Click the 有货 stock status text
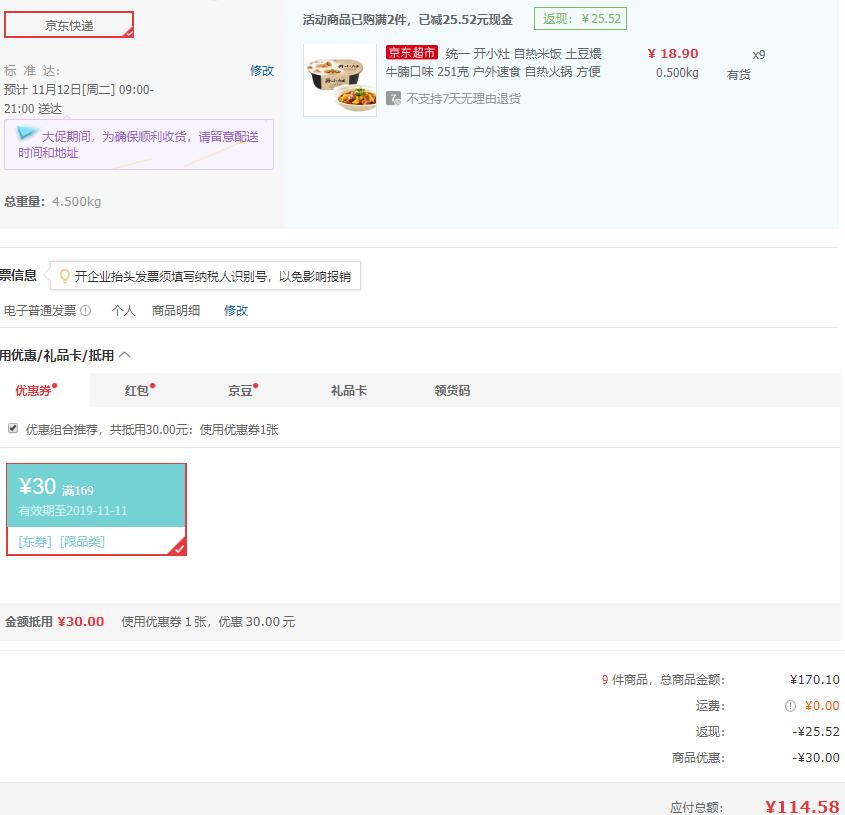This screenshot has height=815, width=845. pos(738,74)
